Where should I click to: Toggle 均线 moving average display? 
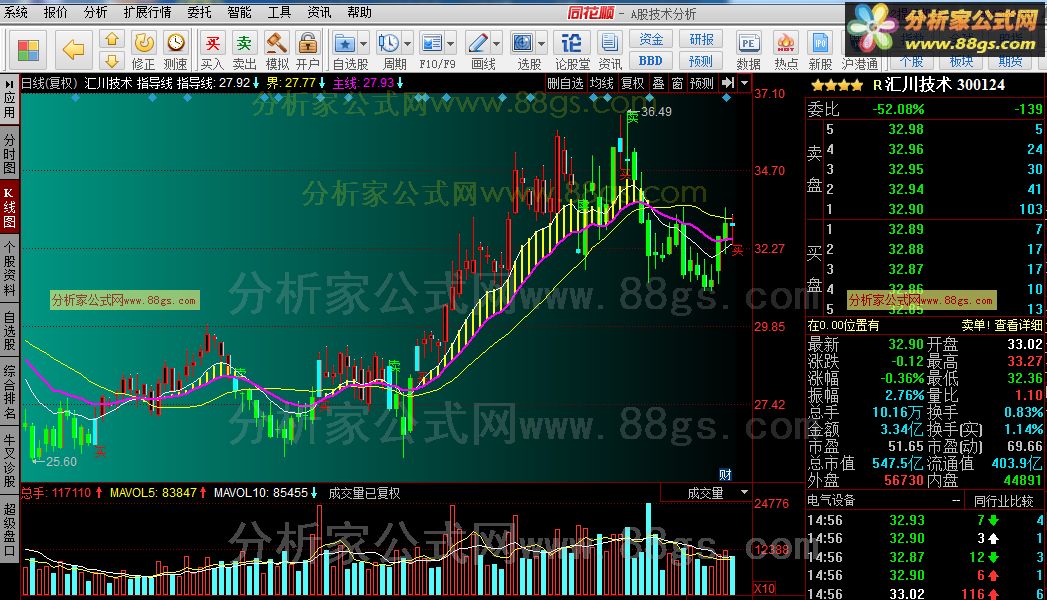(x=602, y=83)
